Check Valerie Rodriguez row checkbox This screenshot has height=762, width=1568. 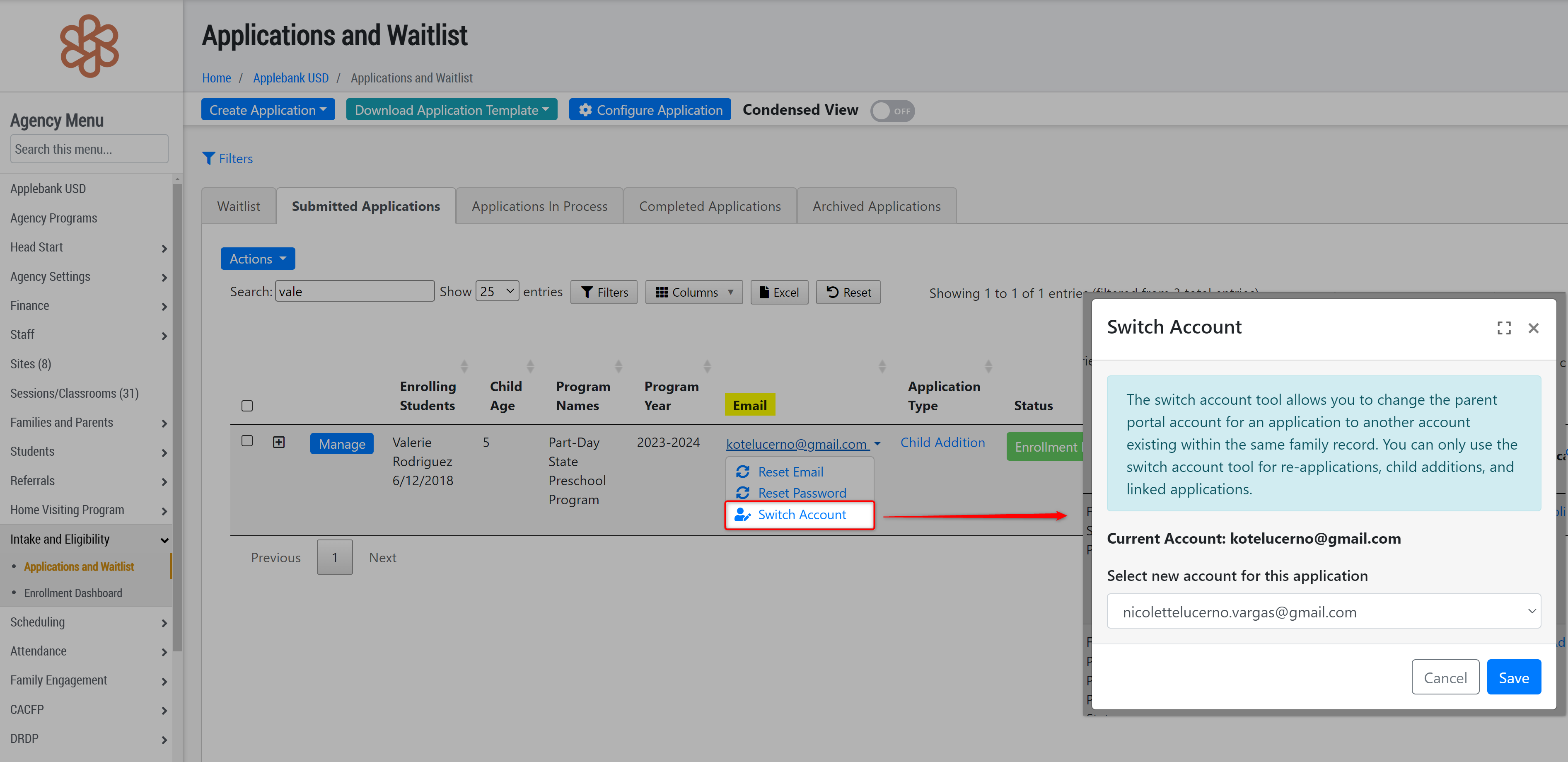(x=247, y=440)
